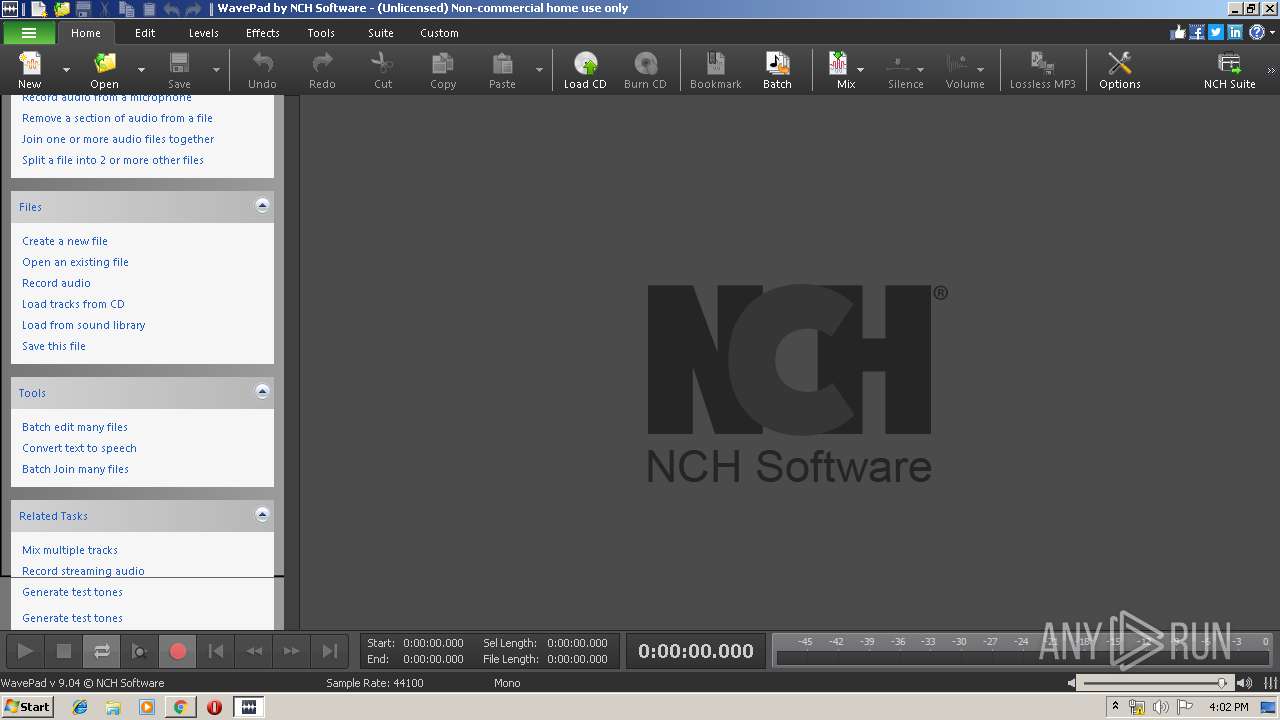
Task: Start recording with the red button
Action: click(178, 651)
